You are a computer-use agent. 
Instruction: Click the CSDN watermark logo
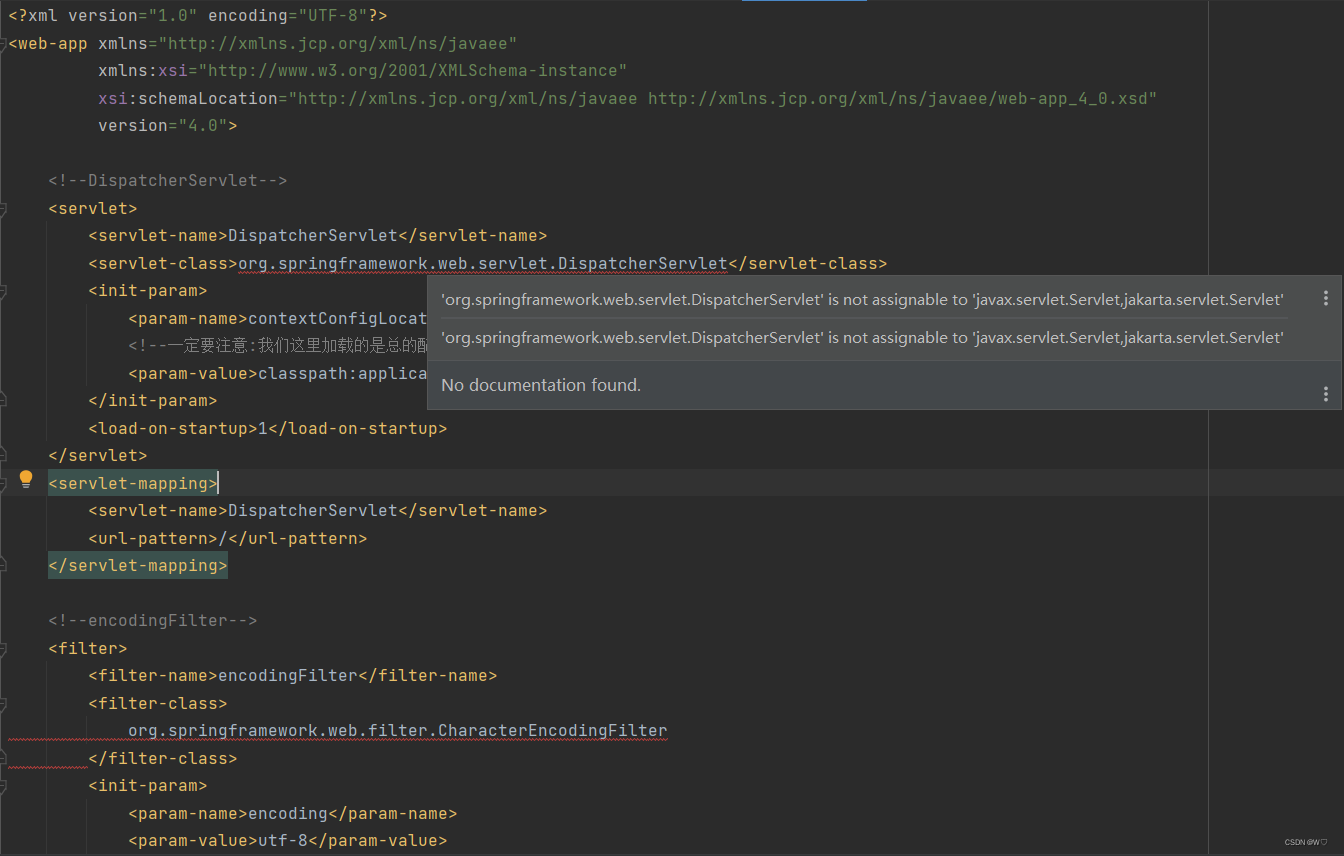pos(1305,842)
